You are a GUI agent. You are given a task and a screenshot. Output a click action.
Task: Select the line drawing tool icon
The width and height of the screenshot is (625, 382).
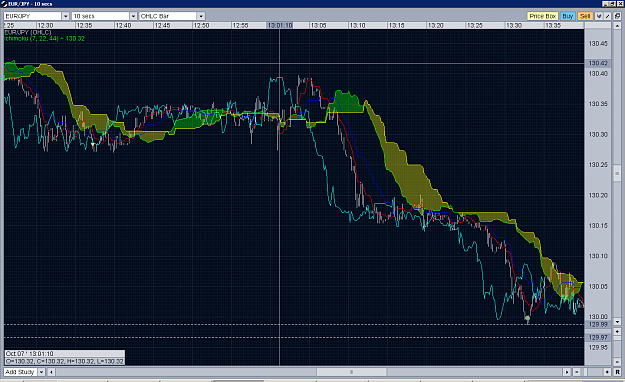coord(607,16)
